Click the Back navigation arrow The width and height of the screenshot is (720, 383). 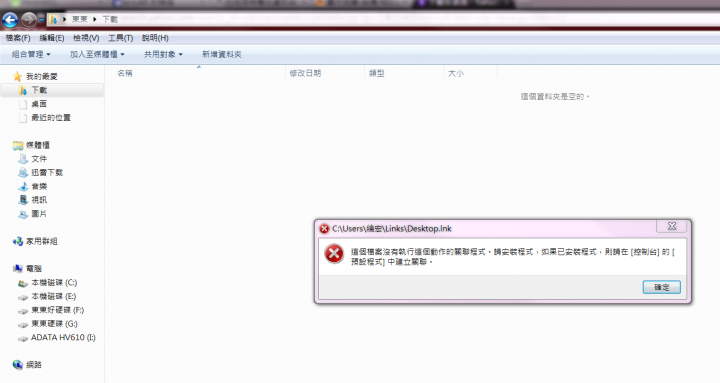[10, 20]
